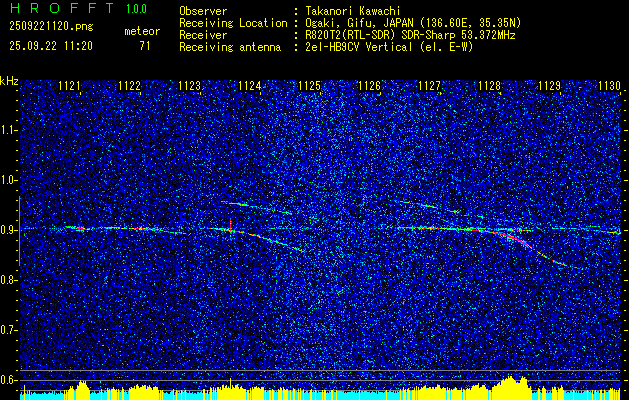Click the meteor label text

tap(142, 31)
